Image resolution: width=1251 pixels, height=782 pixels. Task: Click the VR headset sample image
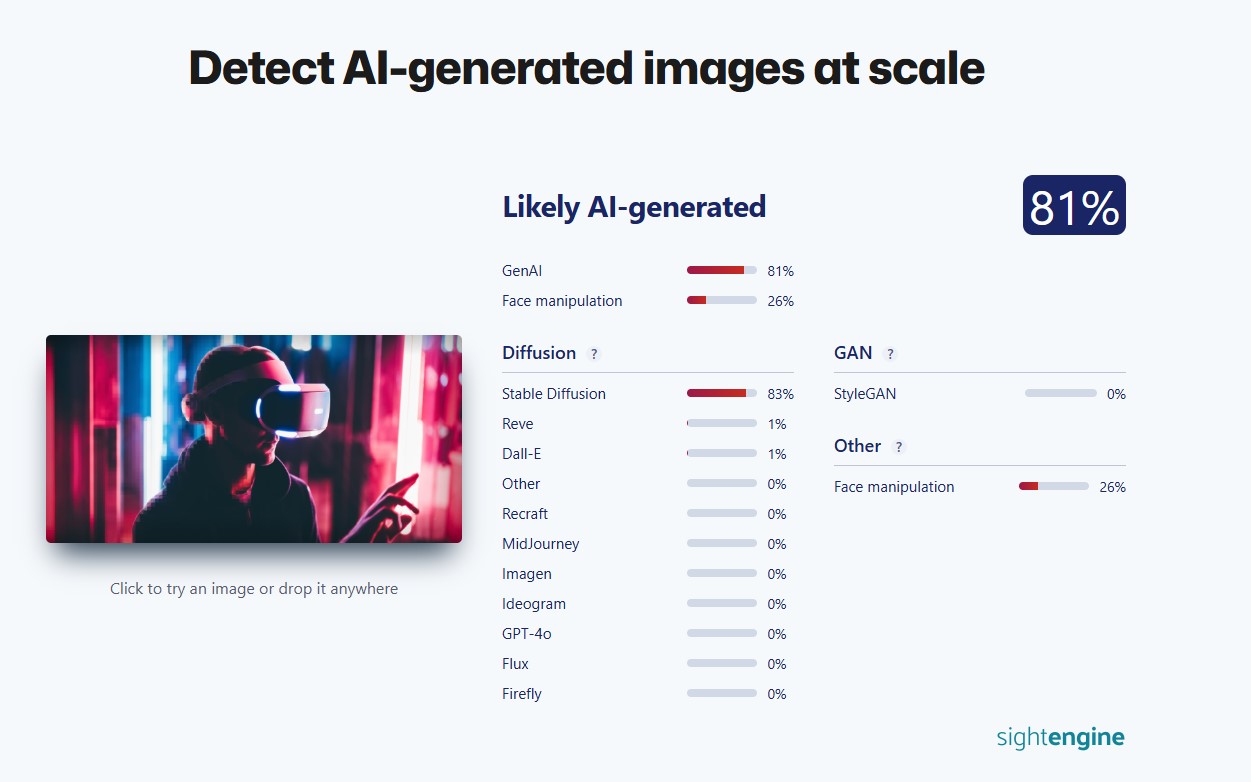point(254,439)
